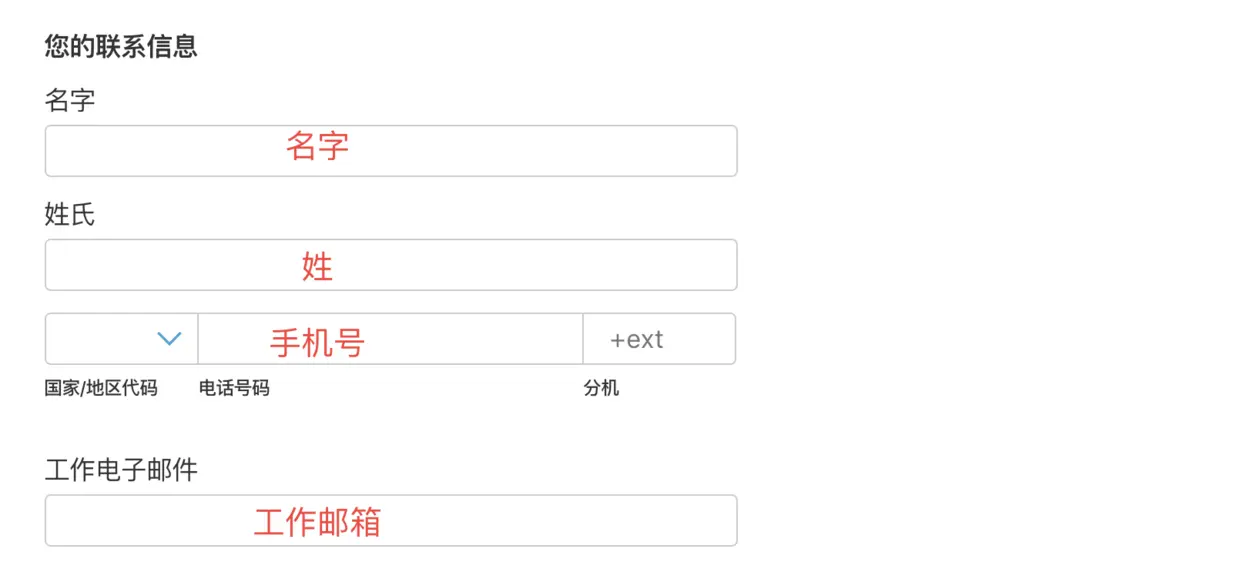Open the country/region code dropdown

tap(122, 339)
